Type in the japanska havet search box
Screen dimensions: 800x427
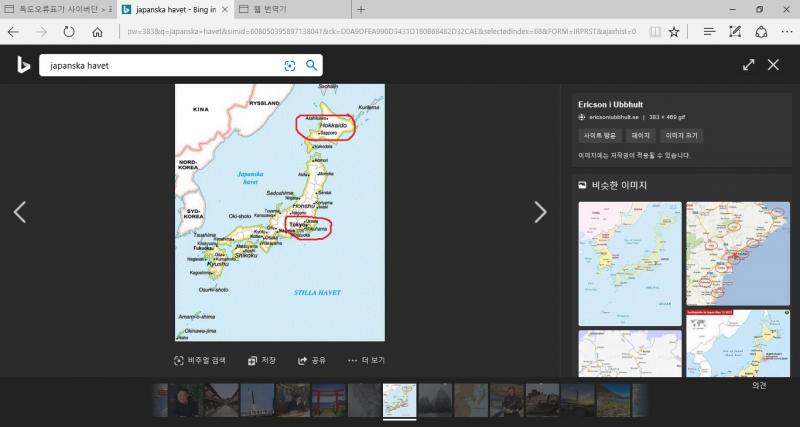160,66
